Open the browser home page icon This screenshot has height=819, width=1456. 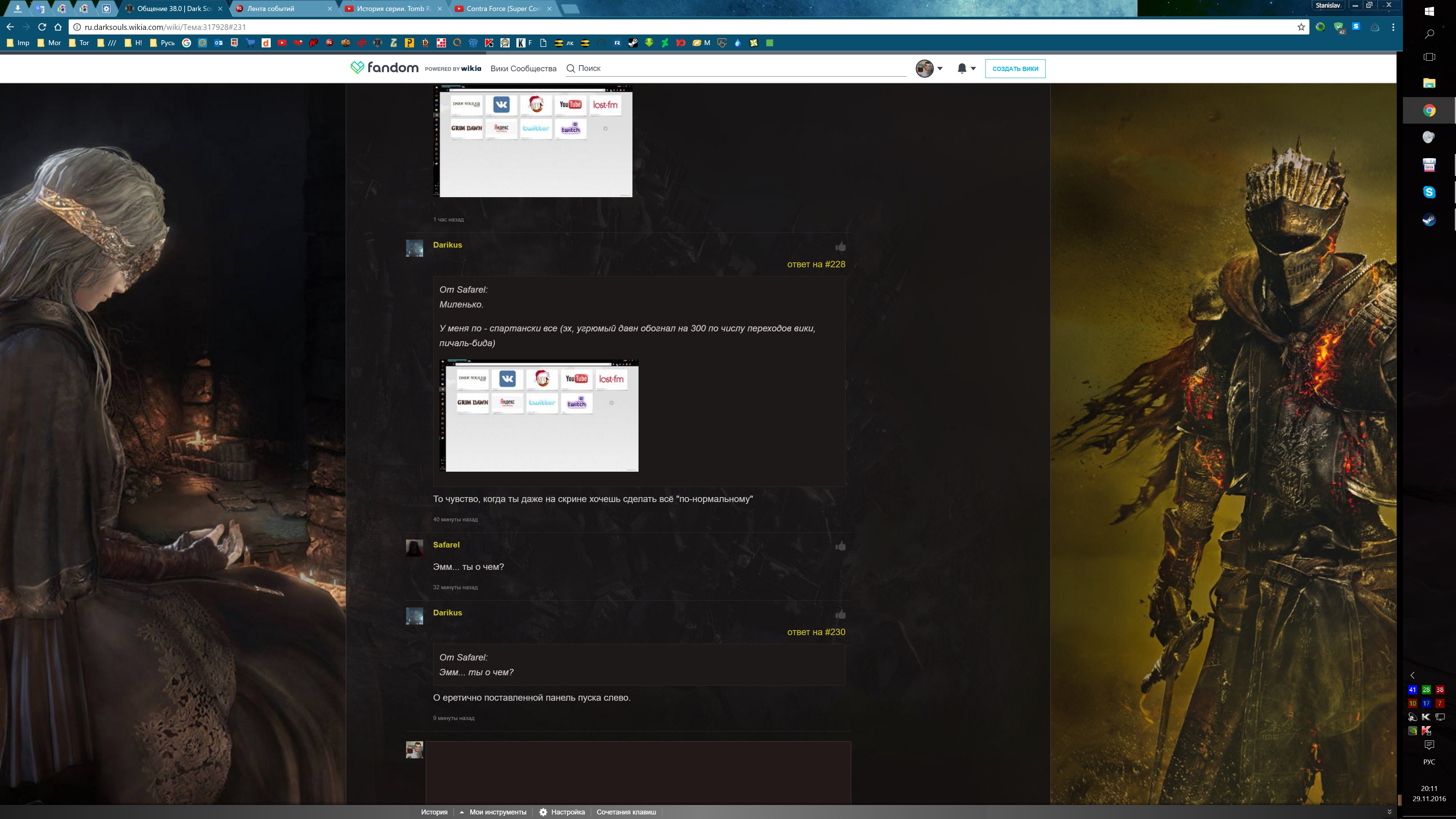coord(58,27)
